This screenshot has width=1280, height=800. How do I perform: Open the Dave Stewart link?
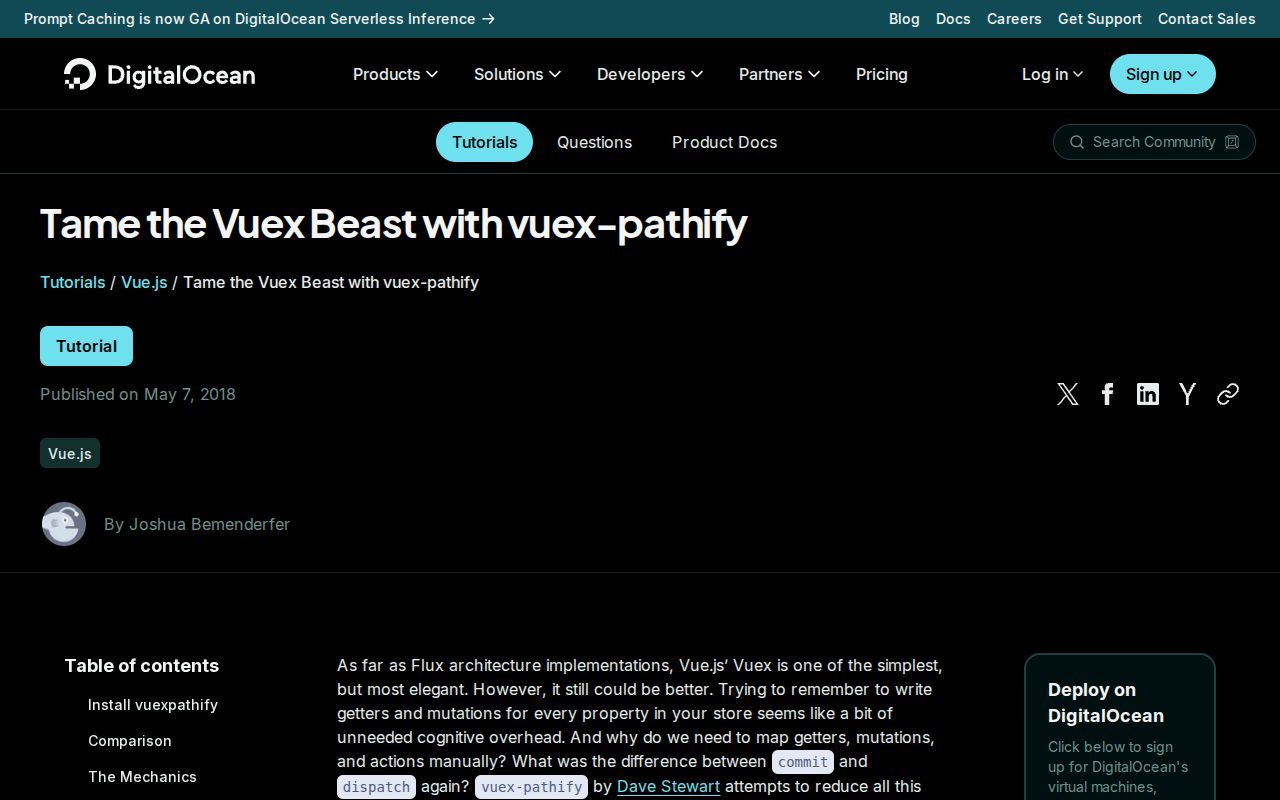coord(668,786)
